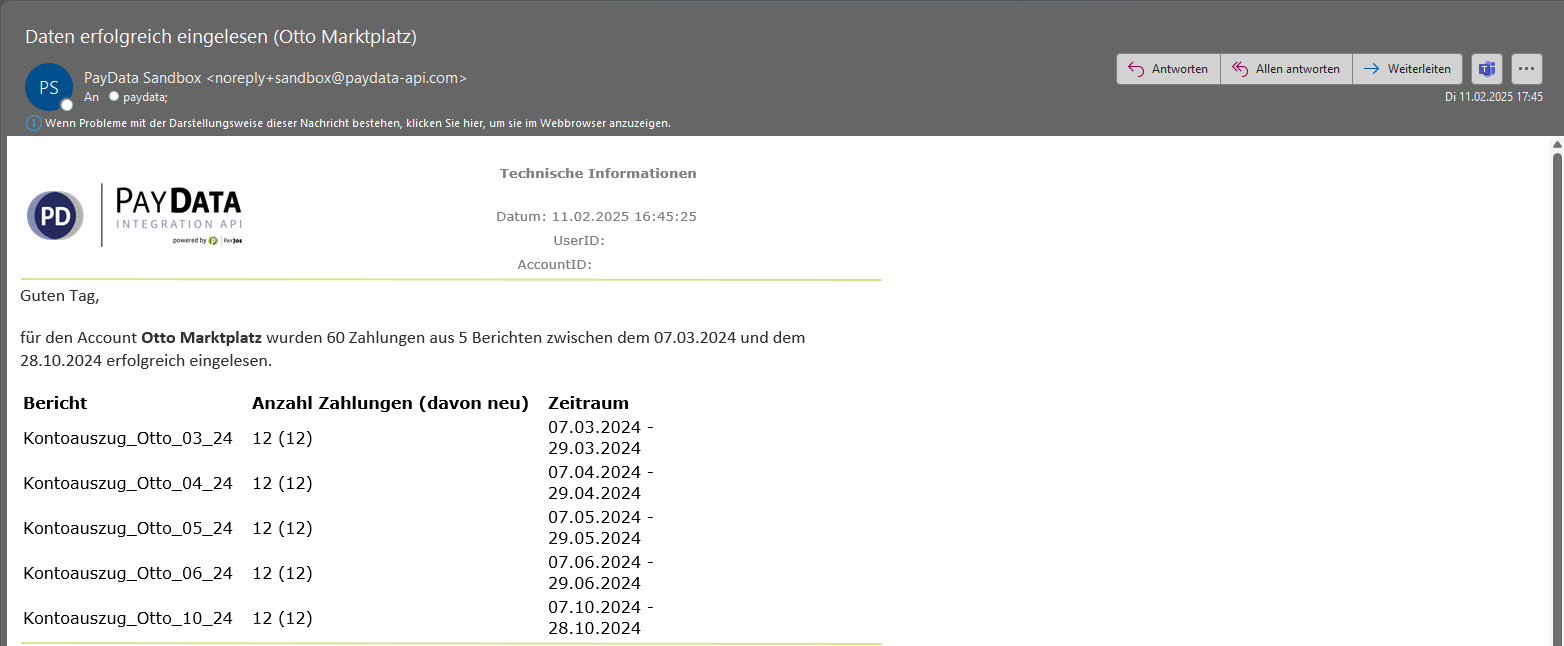Open the Teams share icon
Viewport: 1564px width, 646px height.
click(x=1487, y=69)
